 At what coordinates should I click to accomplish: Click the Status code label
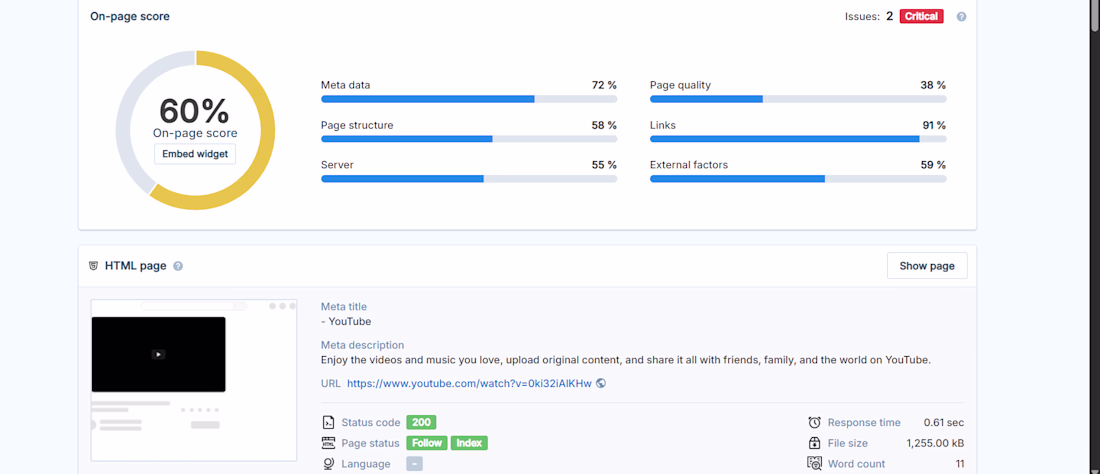coord(371,422)
